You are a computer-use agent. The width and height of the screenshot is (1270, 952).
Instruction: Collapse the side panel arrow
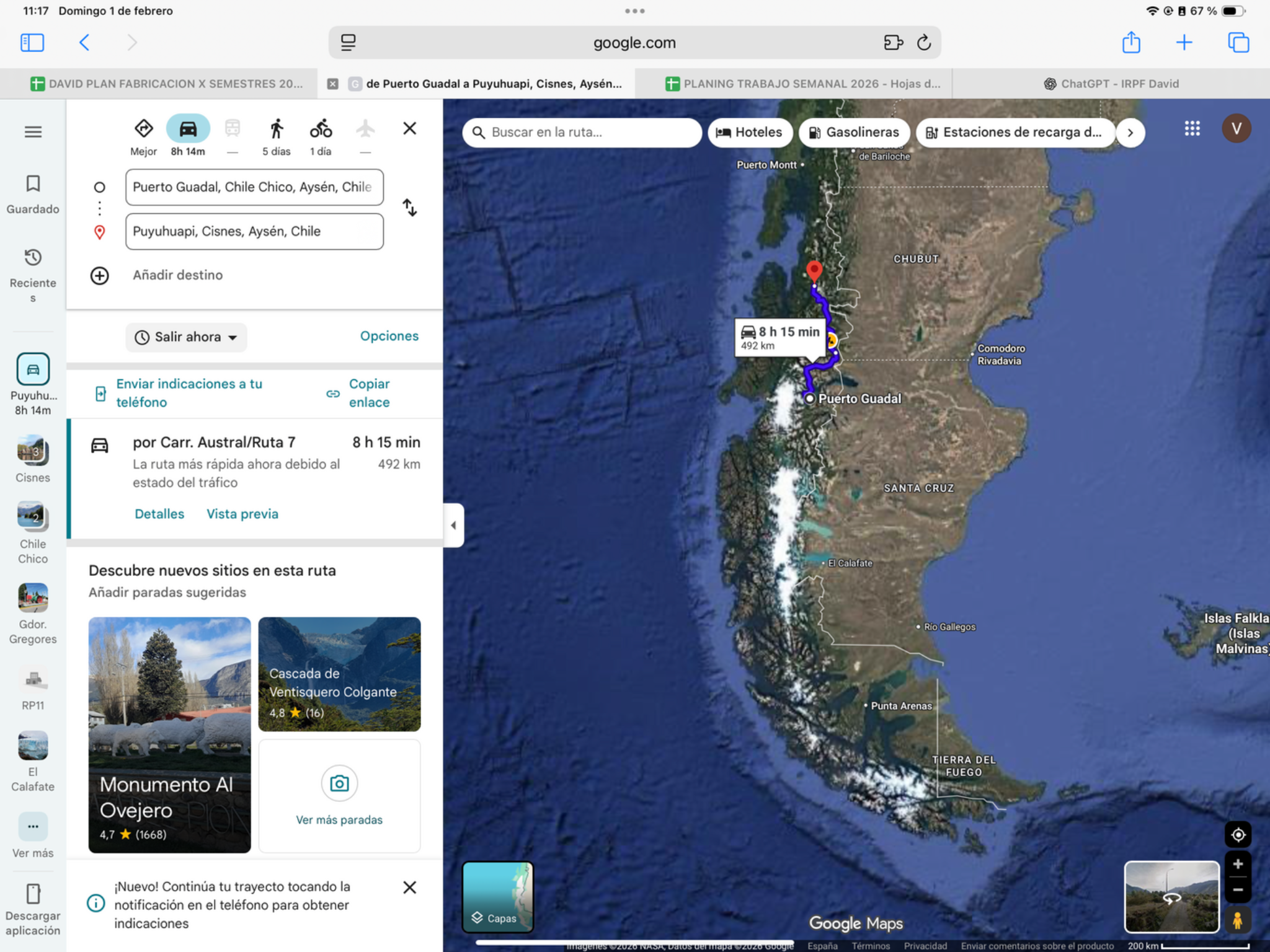pos(453,526)
